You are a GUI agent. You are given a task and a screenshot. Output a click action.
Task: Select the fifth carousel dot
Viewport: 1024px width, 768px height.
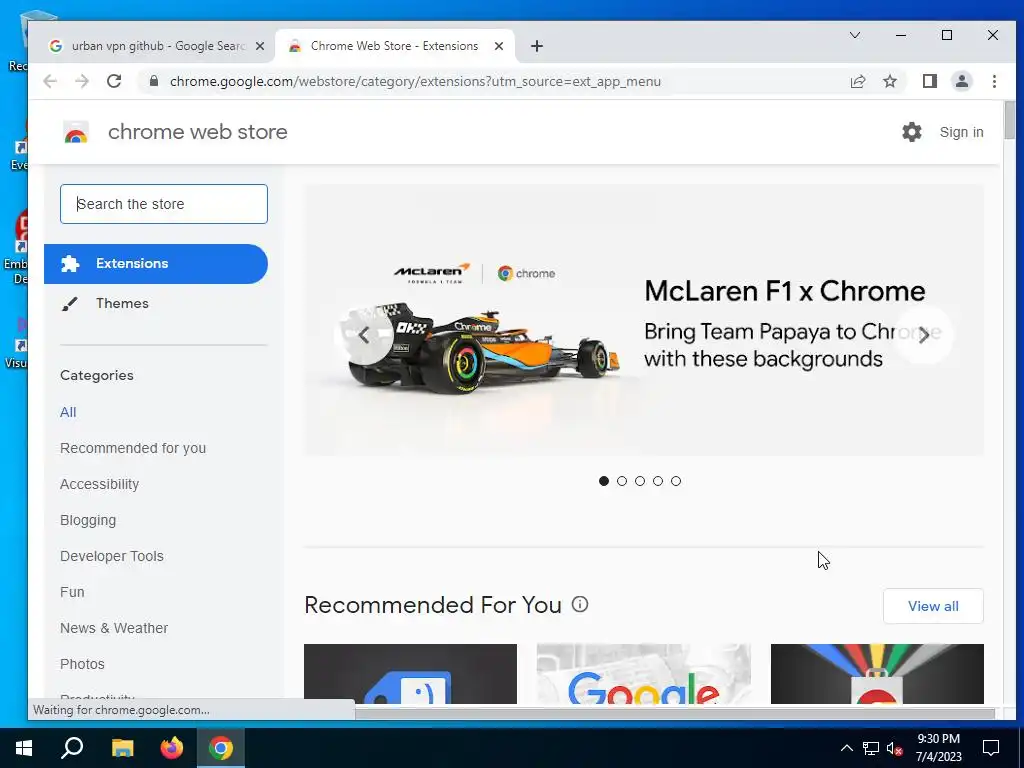click(x=676, y=481)
